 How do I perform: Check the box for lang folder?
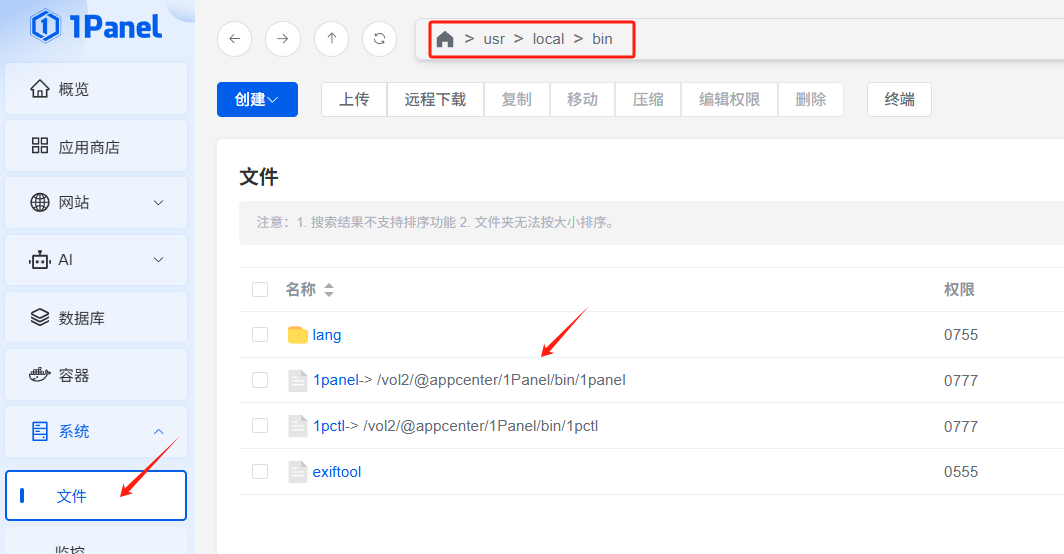pyautogui.click(x=260, y=335)
